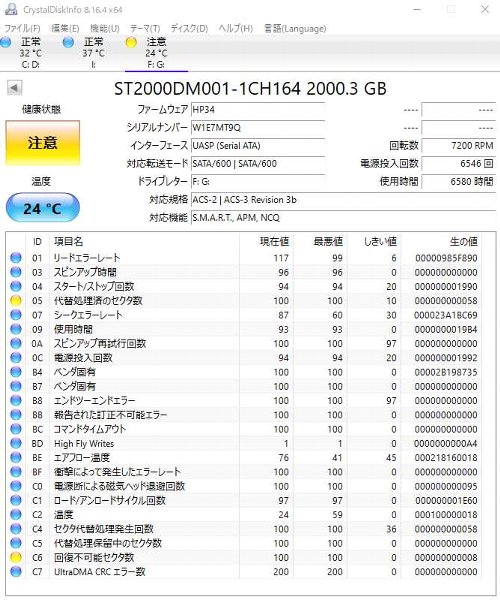Click the 生の値 column header
The height and width of the screenshot is (600, 500).
[x=463, y=241]
